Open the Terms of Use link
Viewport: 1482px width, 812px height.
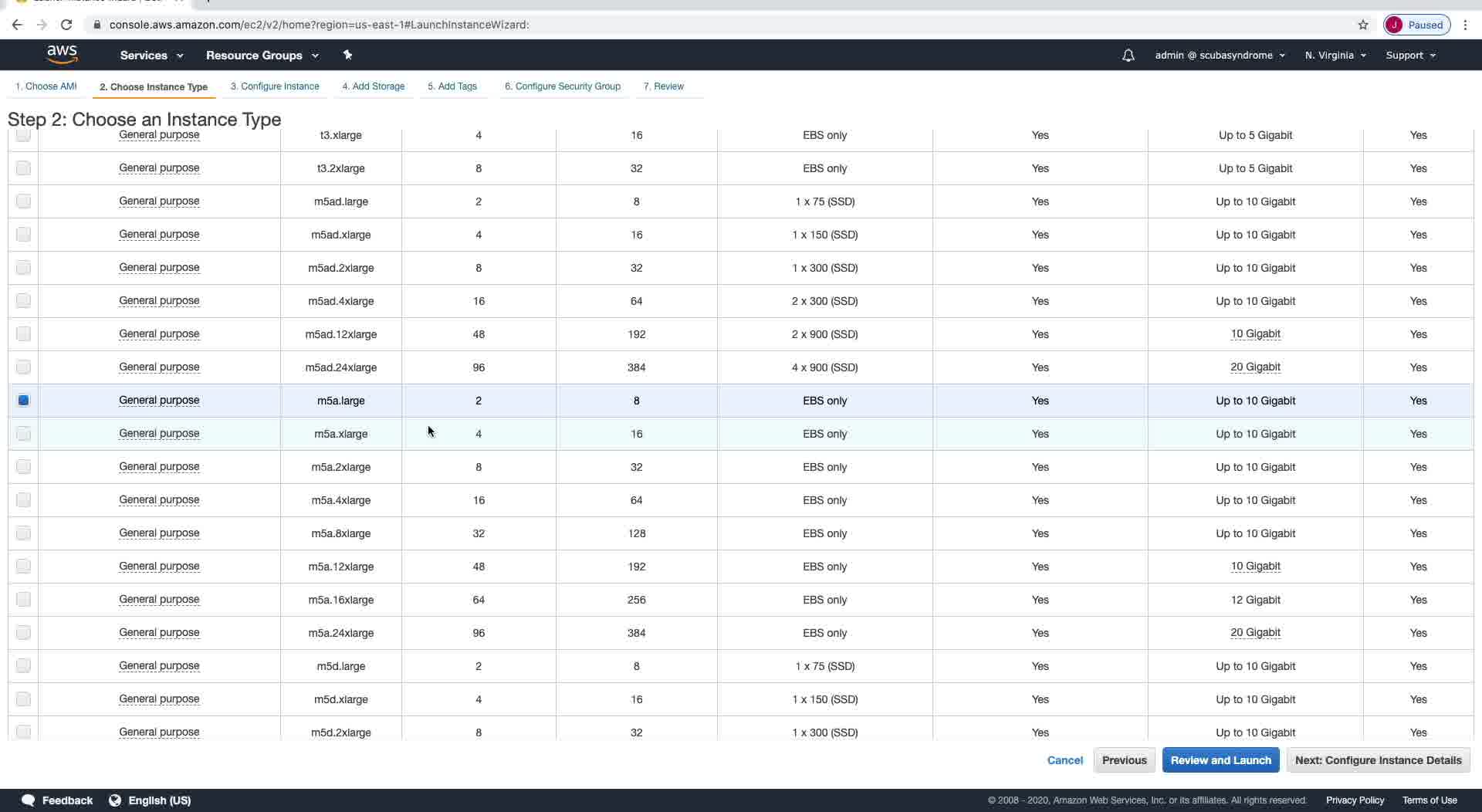(x=1430, y=800)
